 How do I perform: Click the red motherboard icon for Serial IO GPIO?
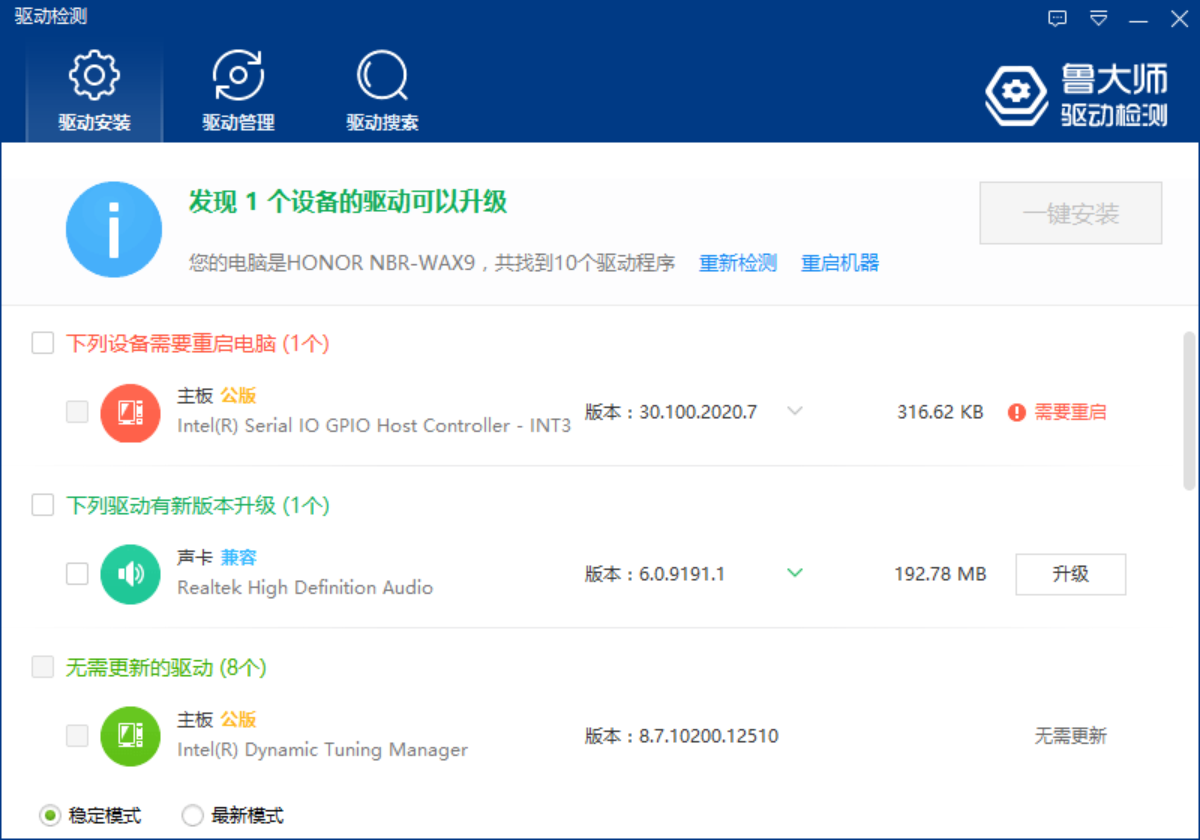[x=130, y=412]
